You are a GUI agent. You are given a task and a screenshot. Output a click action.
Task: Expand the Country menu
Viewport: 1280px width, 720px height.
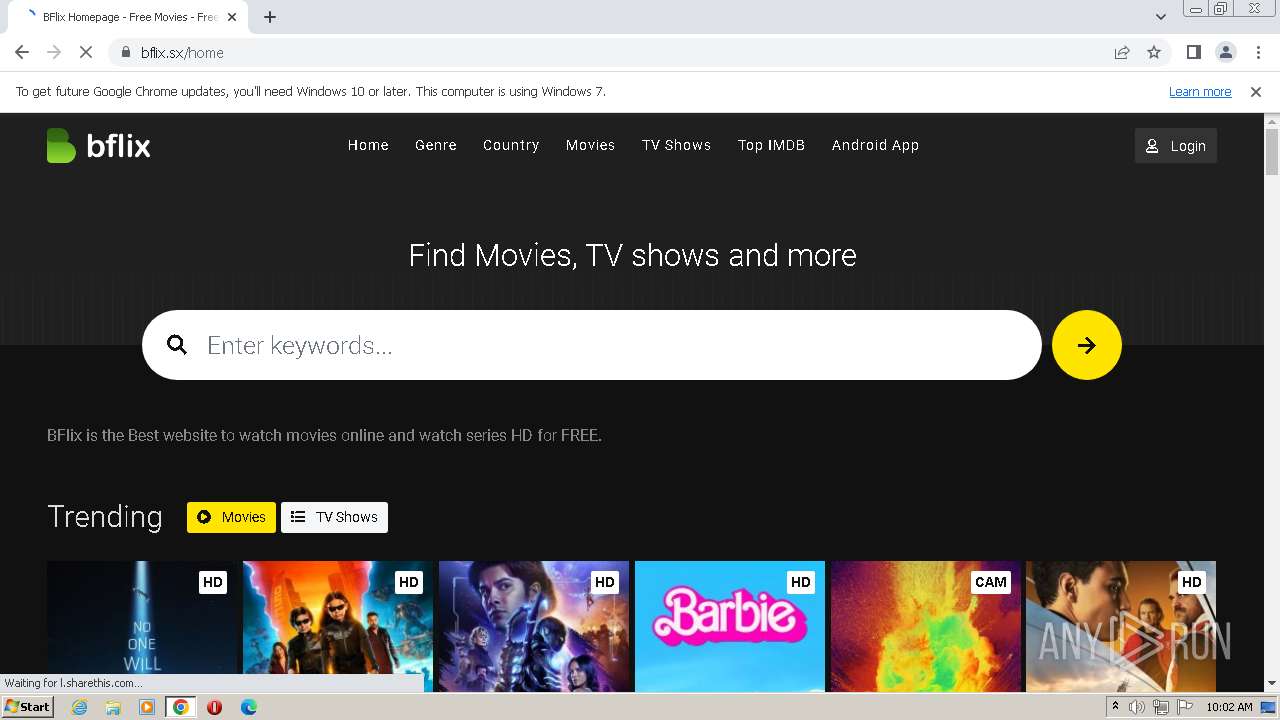(x=511, y=145)
